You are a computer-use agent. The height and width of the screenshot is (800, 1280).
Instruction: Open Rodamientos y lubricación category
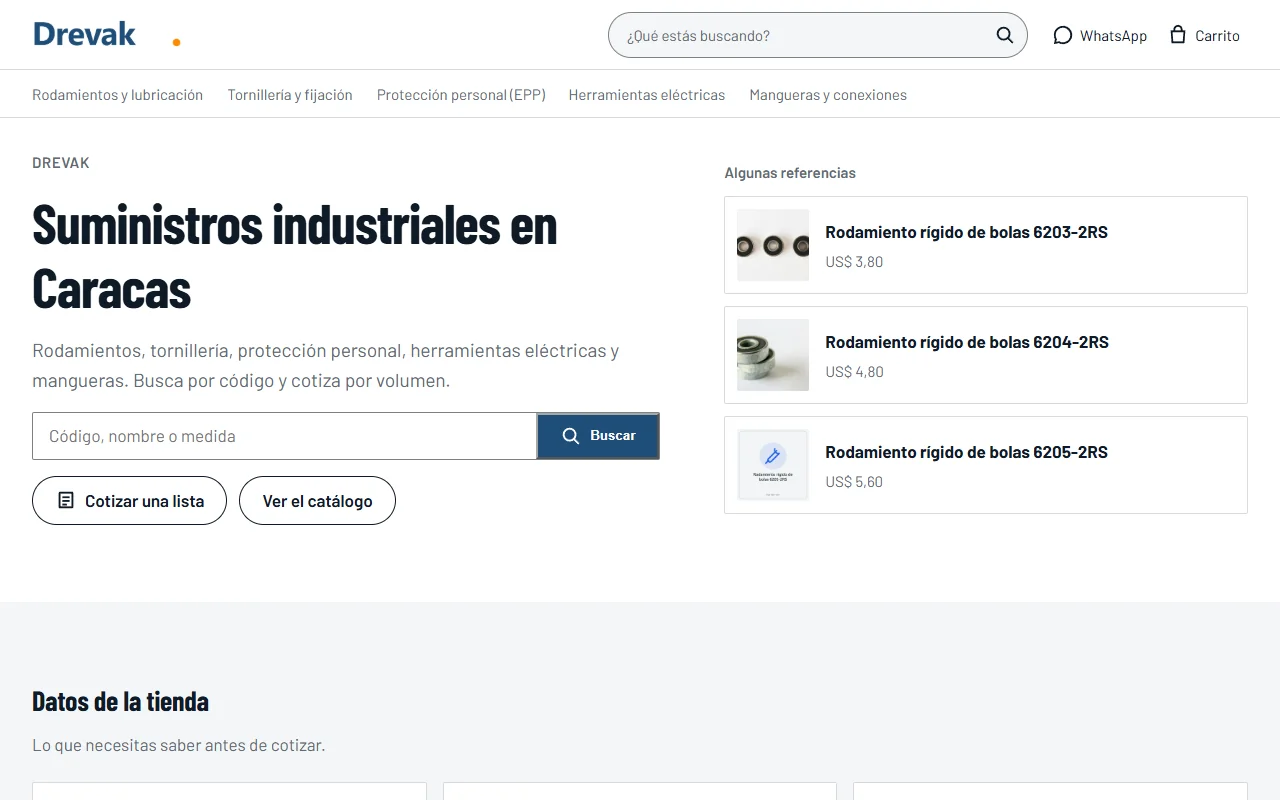pos(117,95)
